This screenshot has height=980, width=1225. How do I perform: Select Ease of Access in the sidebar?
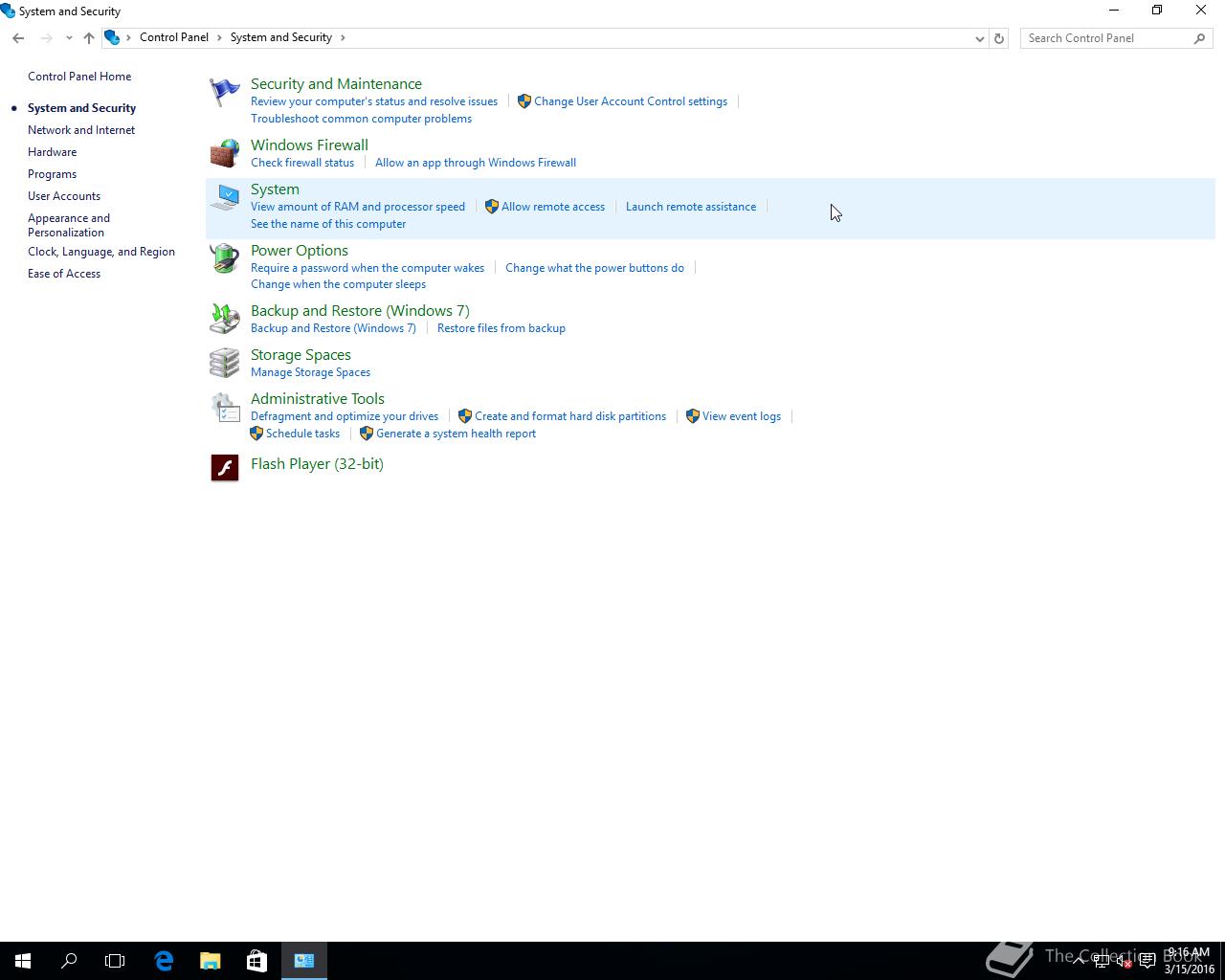[x=64, y=274]
